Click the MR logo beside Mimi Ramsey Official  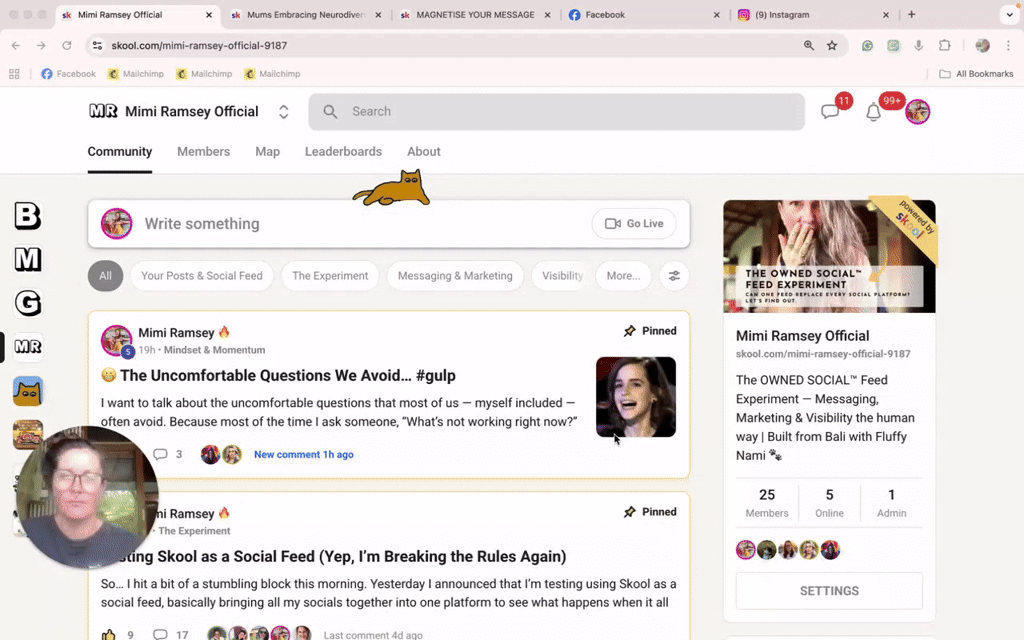(103, 111)
